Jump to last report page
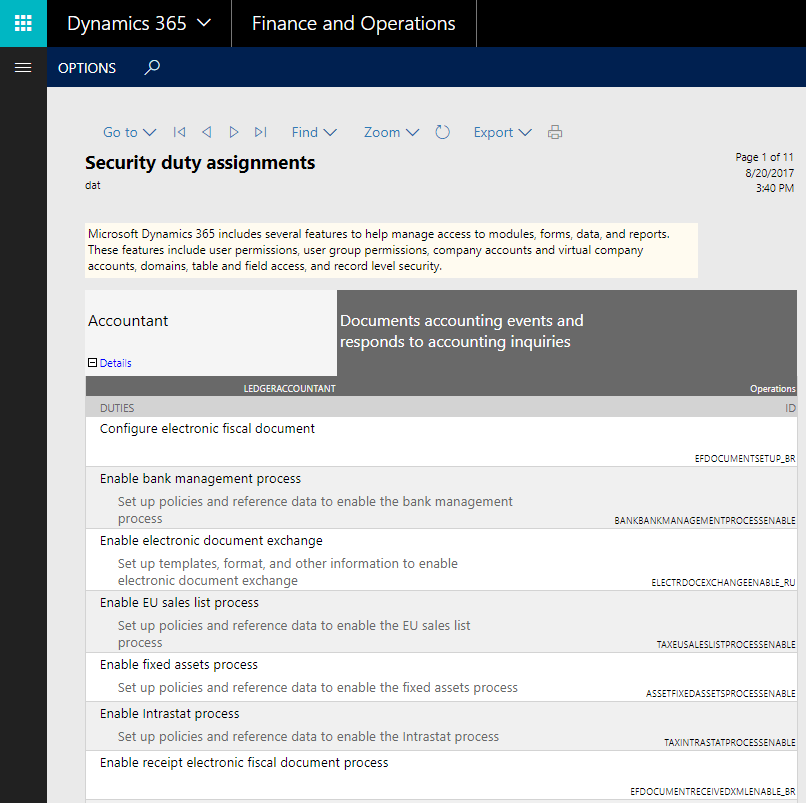Screen dimensions: 806x803 coord(261,132)
